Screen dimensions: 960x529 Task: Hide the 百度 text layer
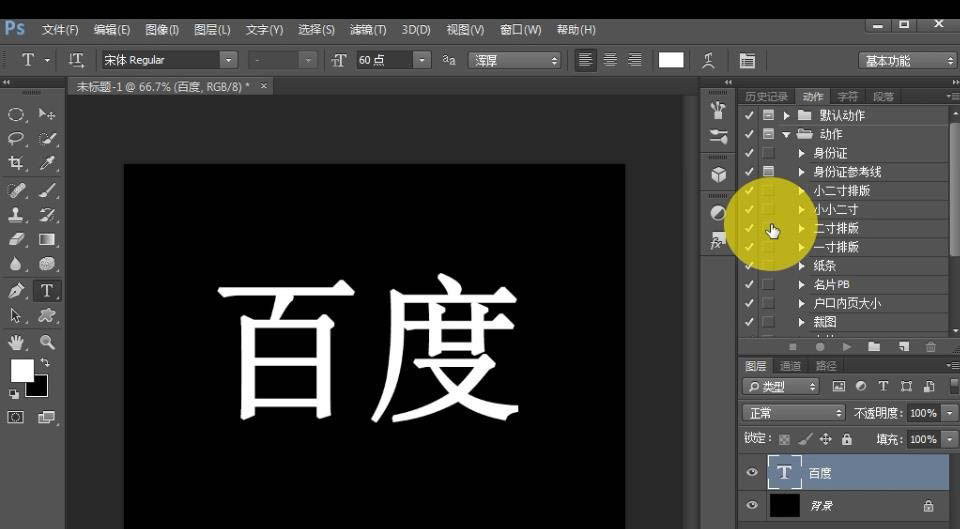tap(752, 472)
